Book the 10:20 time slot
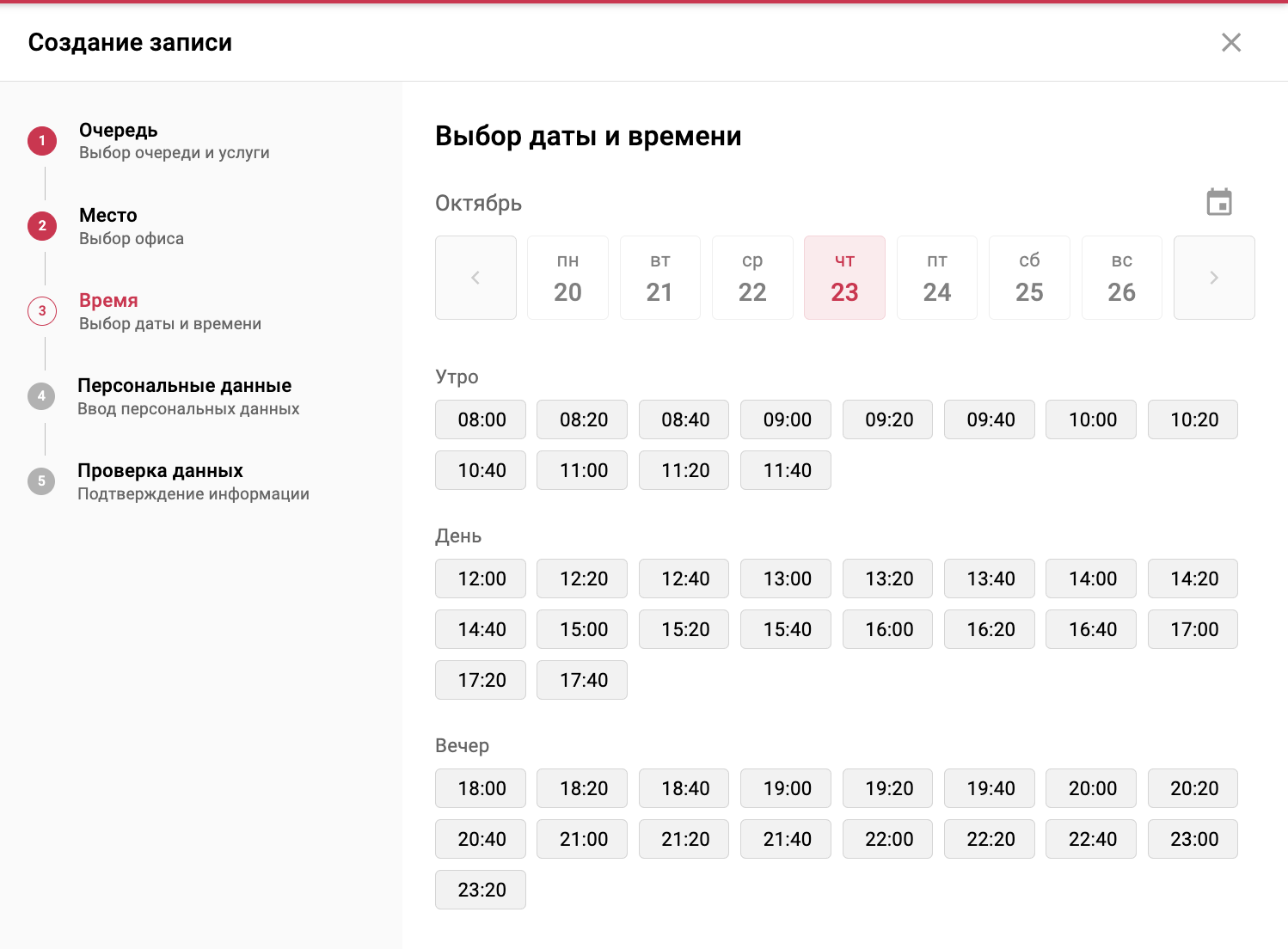The height and width of the screenshot is (949, 1288). (1193, 419)
